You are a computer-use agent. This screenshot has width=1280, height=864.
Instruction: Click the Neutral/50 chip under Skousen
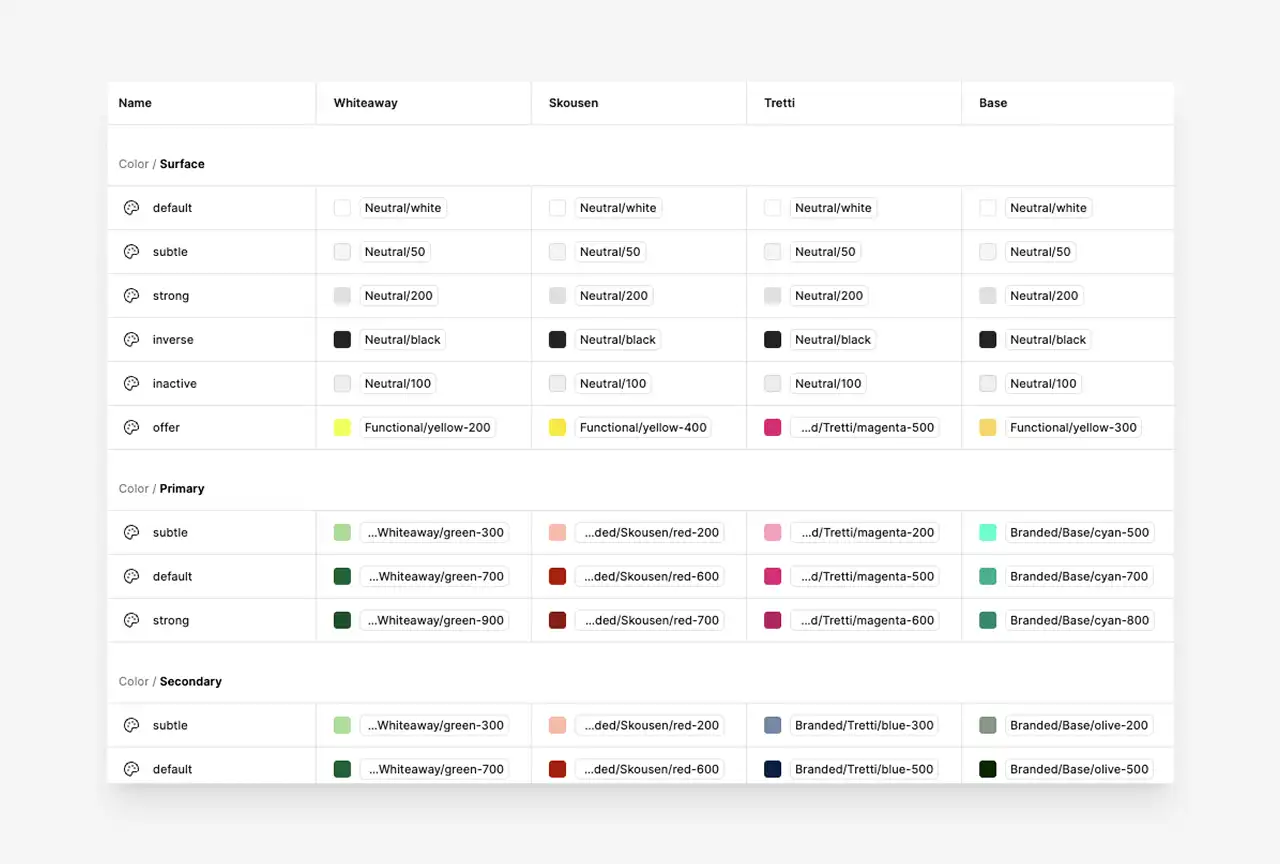pos(610,252)
